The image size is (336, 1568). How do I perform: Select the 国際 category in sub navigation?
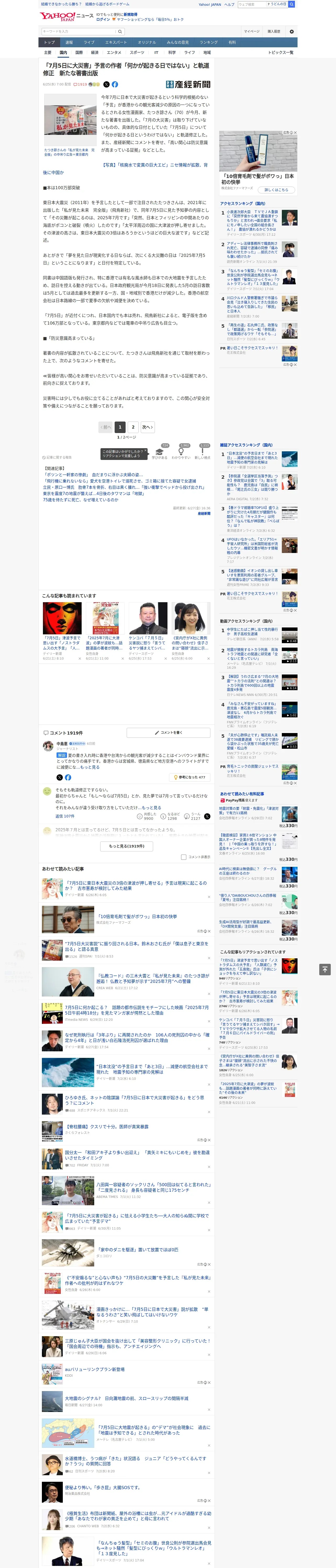(x=79, y=52)
